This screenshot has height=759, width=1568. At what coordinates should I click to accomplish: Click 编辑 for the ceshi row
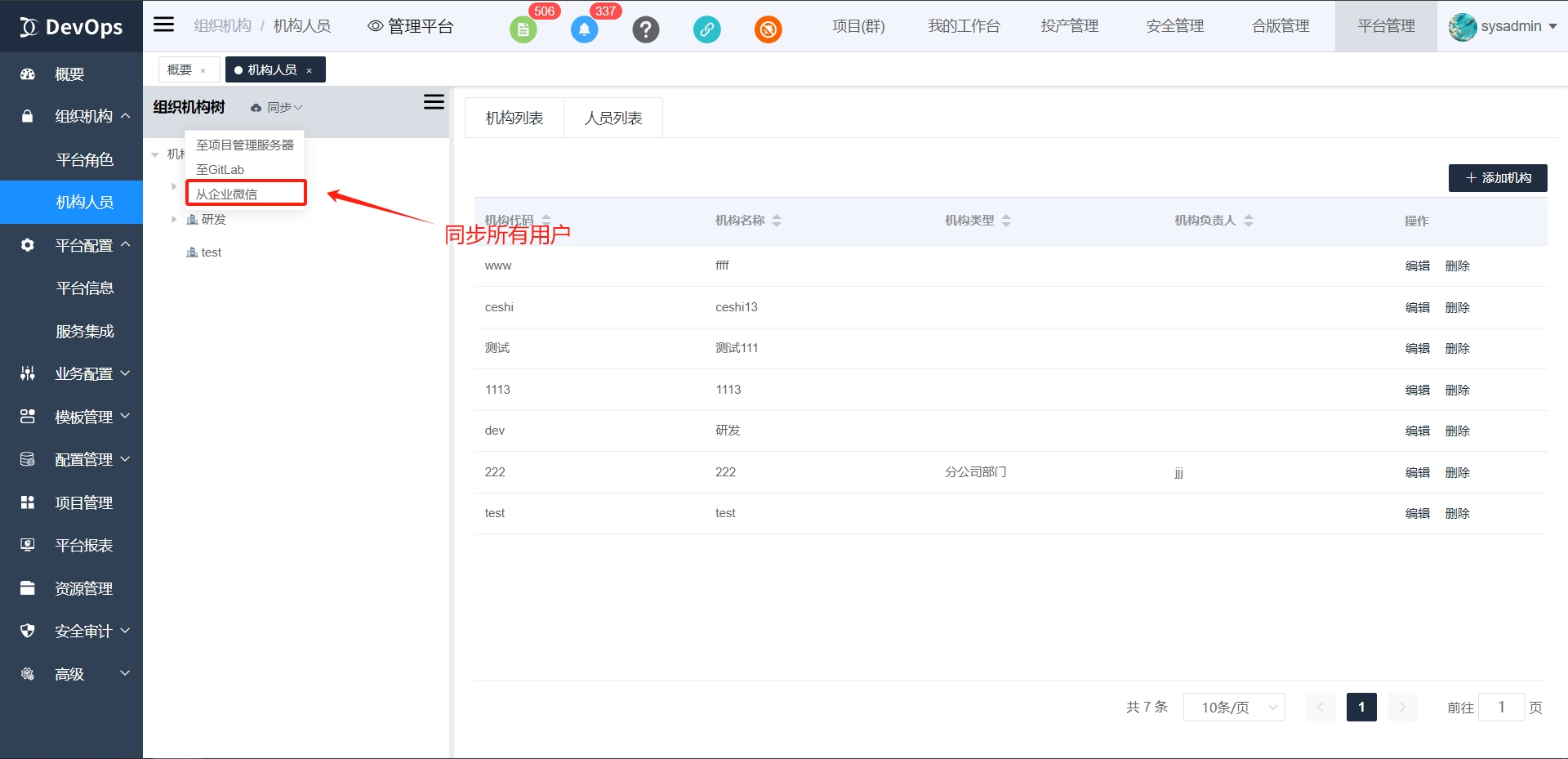click(x=1417, y=308)
